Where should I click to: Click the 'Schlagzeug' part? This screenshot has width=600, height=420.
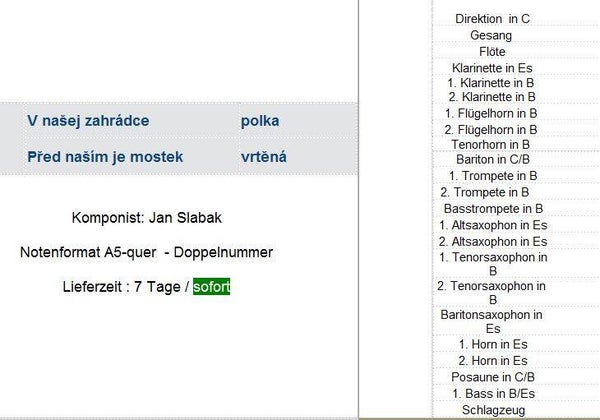click(492, 409)
